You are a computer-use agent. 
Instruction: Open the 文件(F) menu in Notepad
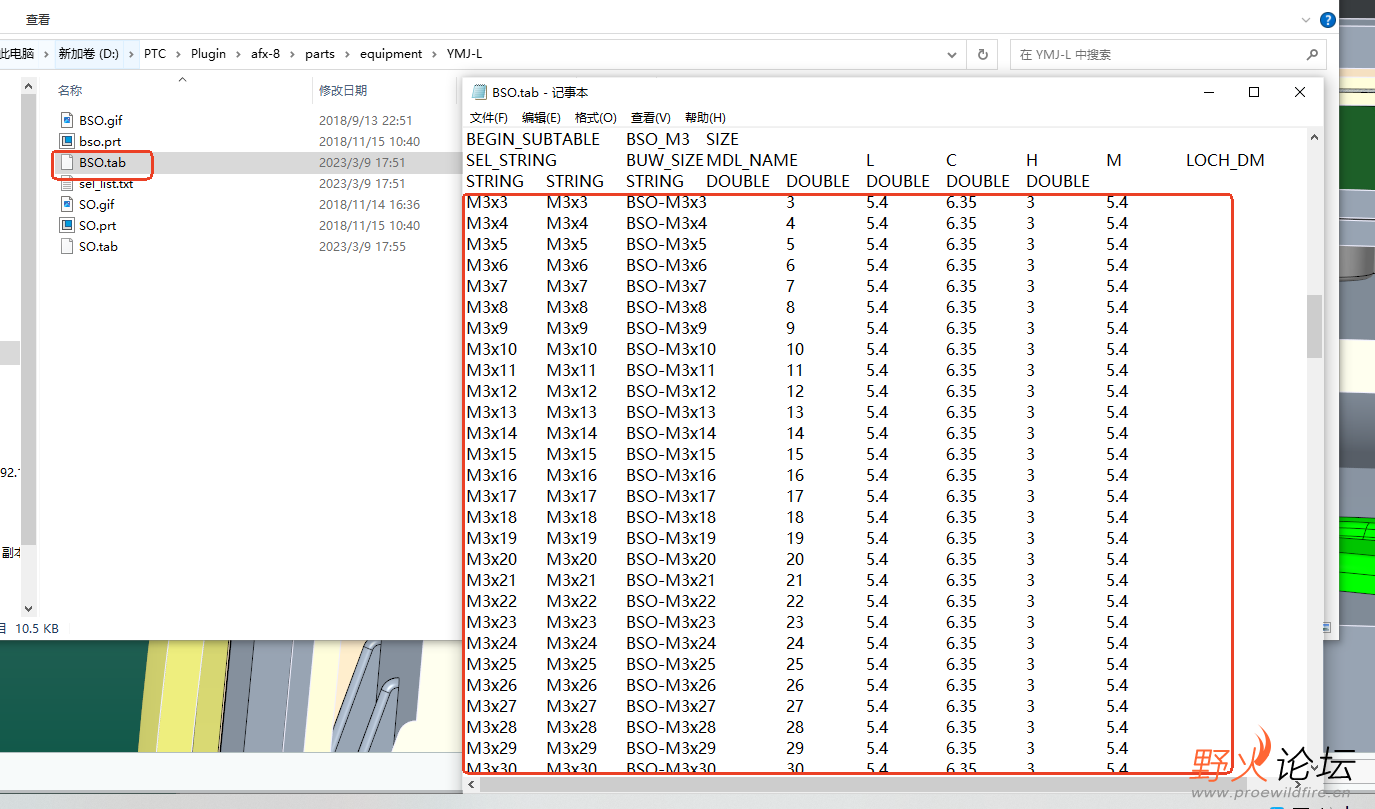(488, 118)
